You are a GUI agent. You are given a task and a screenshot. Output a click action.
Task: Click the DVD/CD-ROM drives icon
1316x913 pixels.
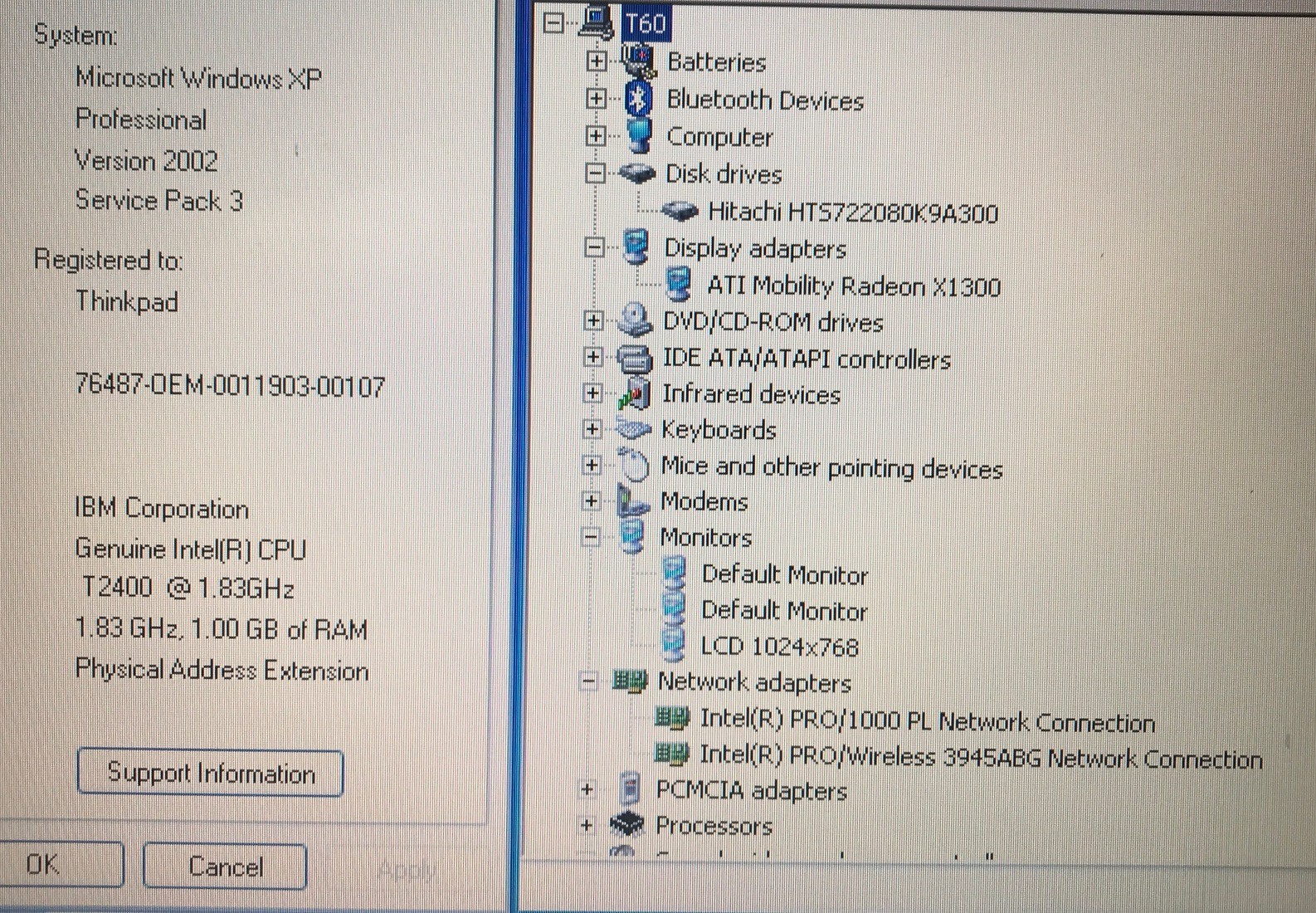tap(635, 320)
